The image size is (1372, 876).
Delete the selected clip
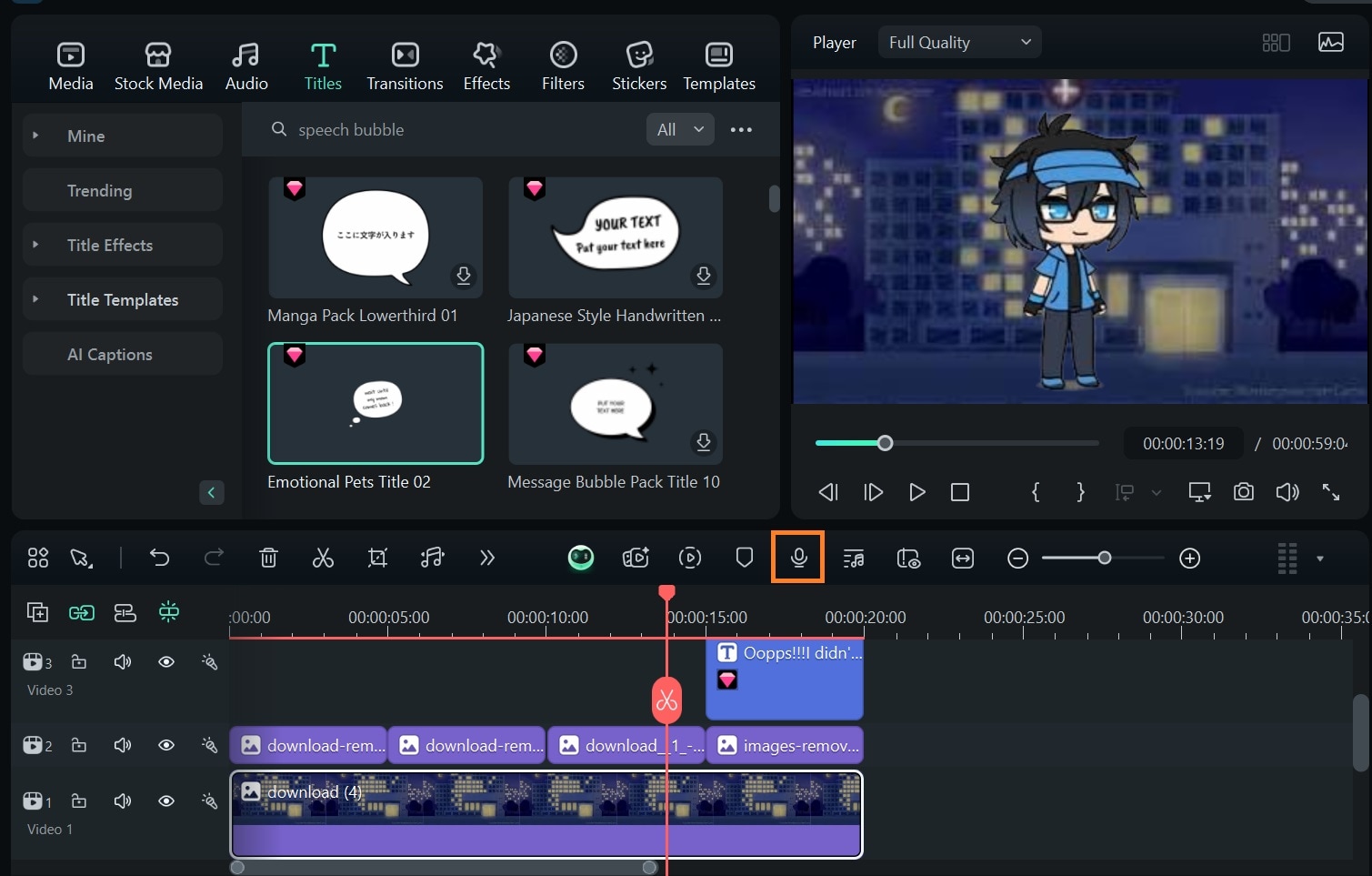(268, 558)
